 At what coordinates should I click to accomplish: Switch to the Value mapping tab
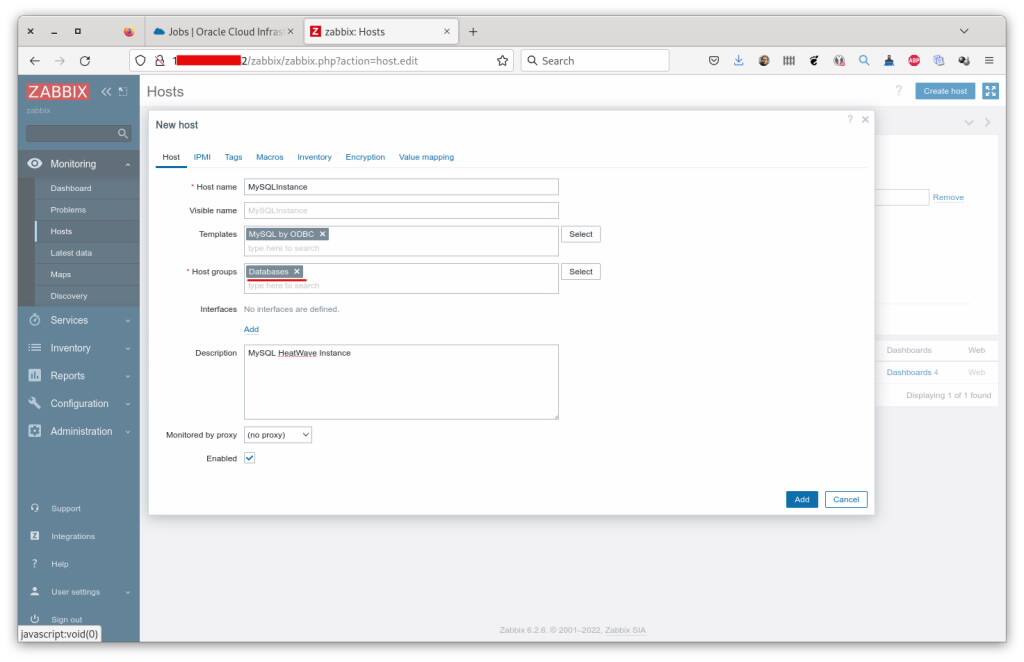click(x=426, y=157)
